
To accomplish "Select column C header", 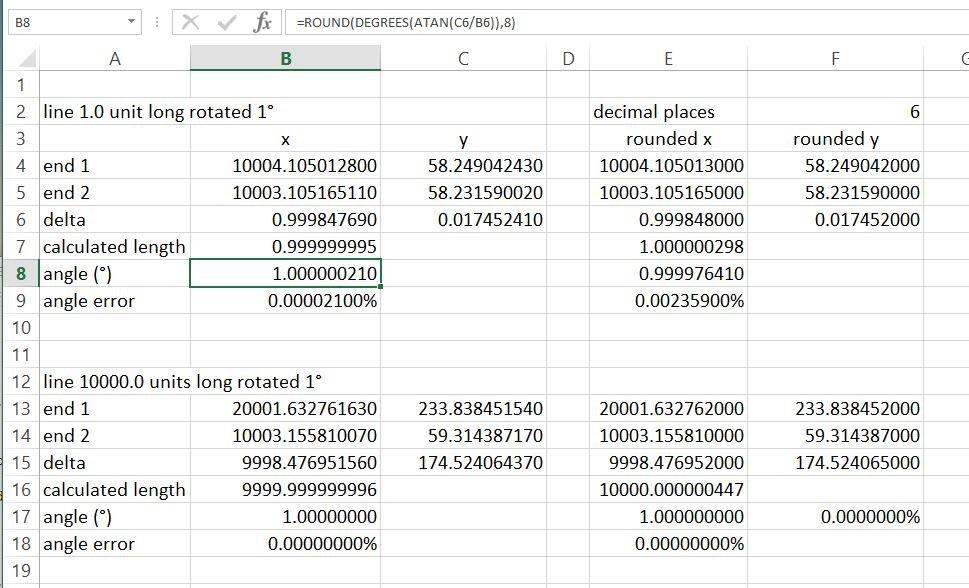I will (463, 59).
